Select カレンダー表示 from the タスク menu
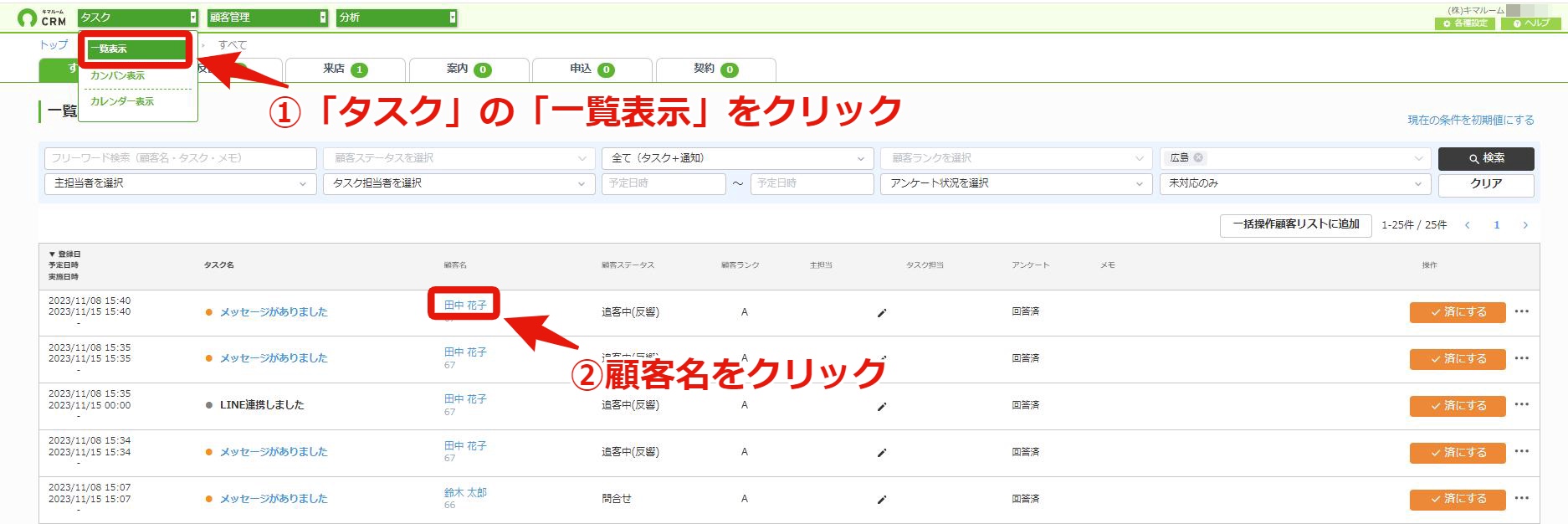This screenshot has height=524, width=1568. pyautogui.click(x=122, y=101)
